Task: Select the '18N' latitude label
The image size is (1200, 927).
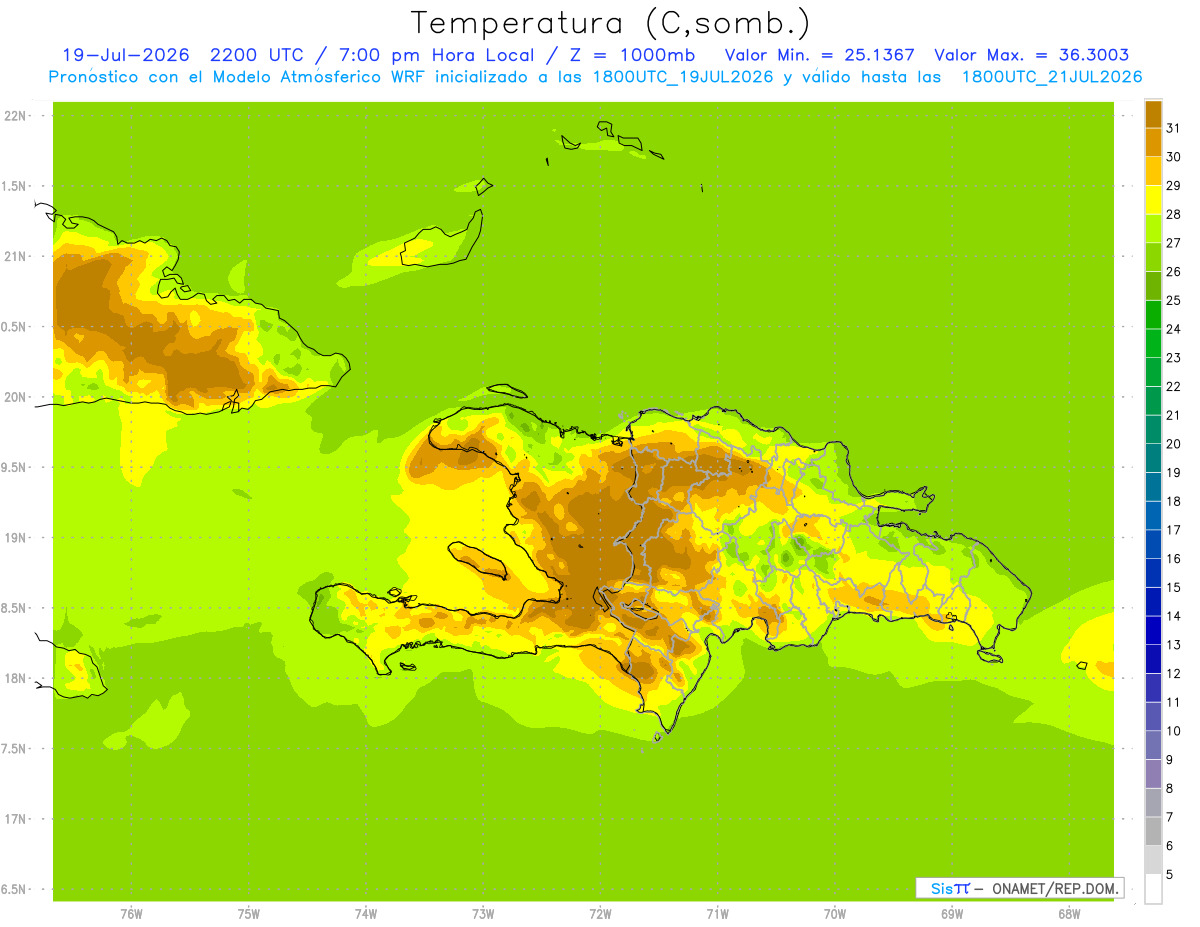Action: pos(14,678)
